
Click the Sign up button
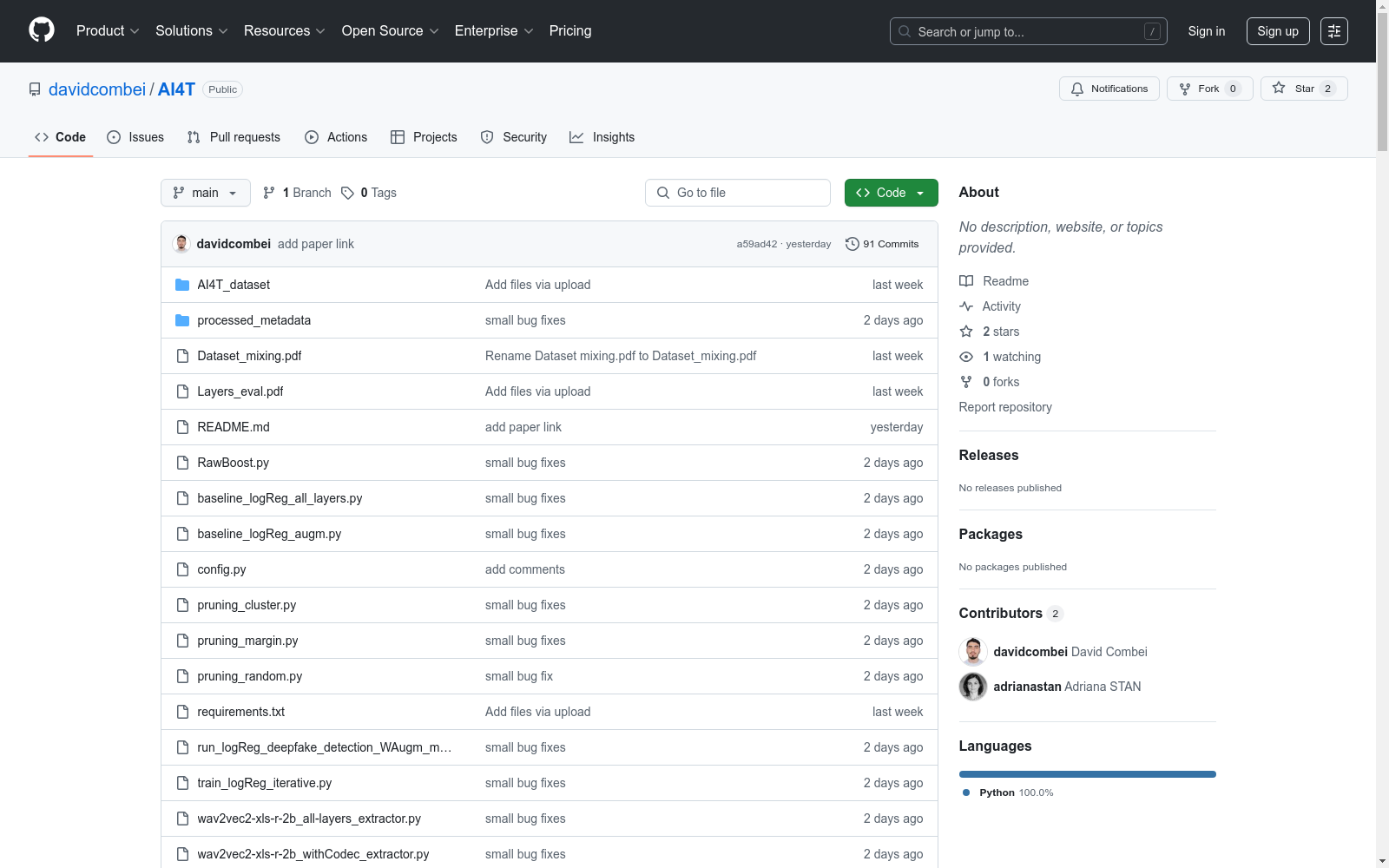click(x=1278, y=31)
